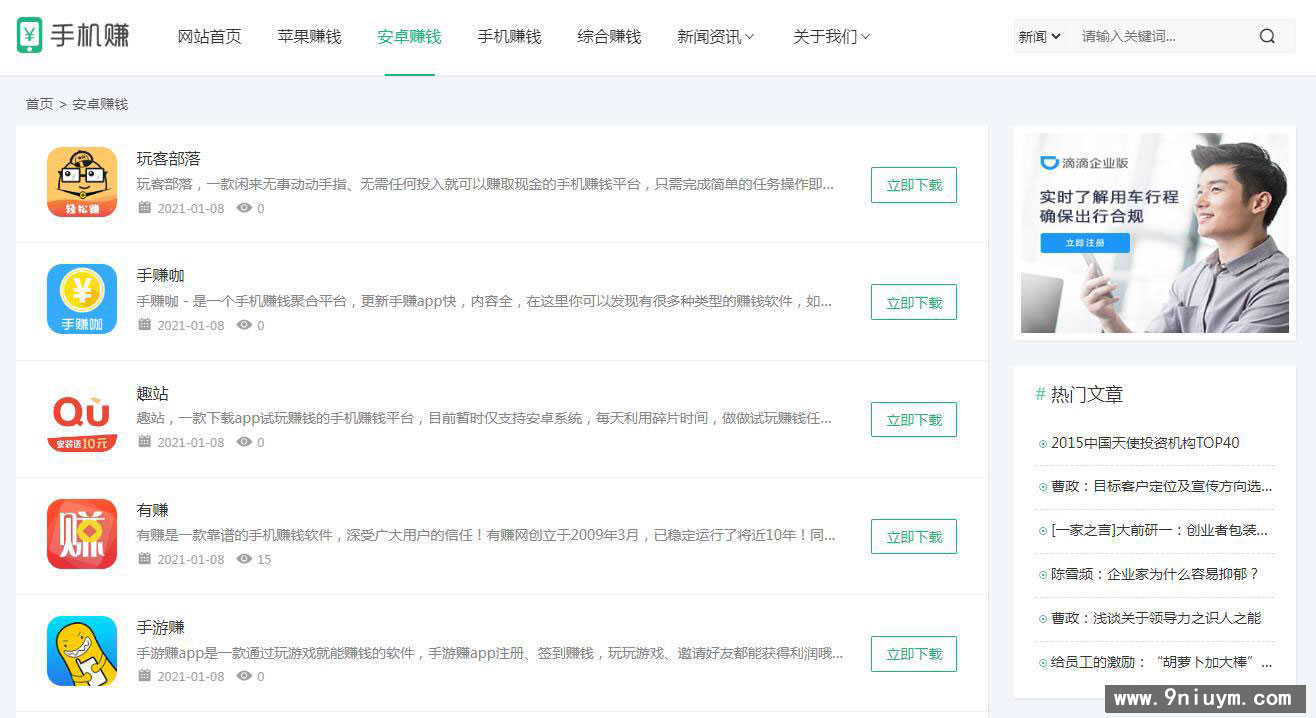This screenshot has width=1316, height=718.
Task: Click the 手赚咖 yellow coin app icon
Action: tap(81, 299)
